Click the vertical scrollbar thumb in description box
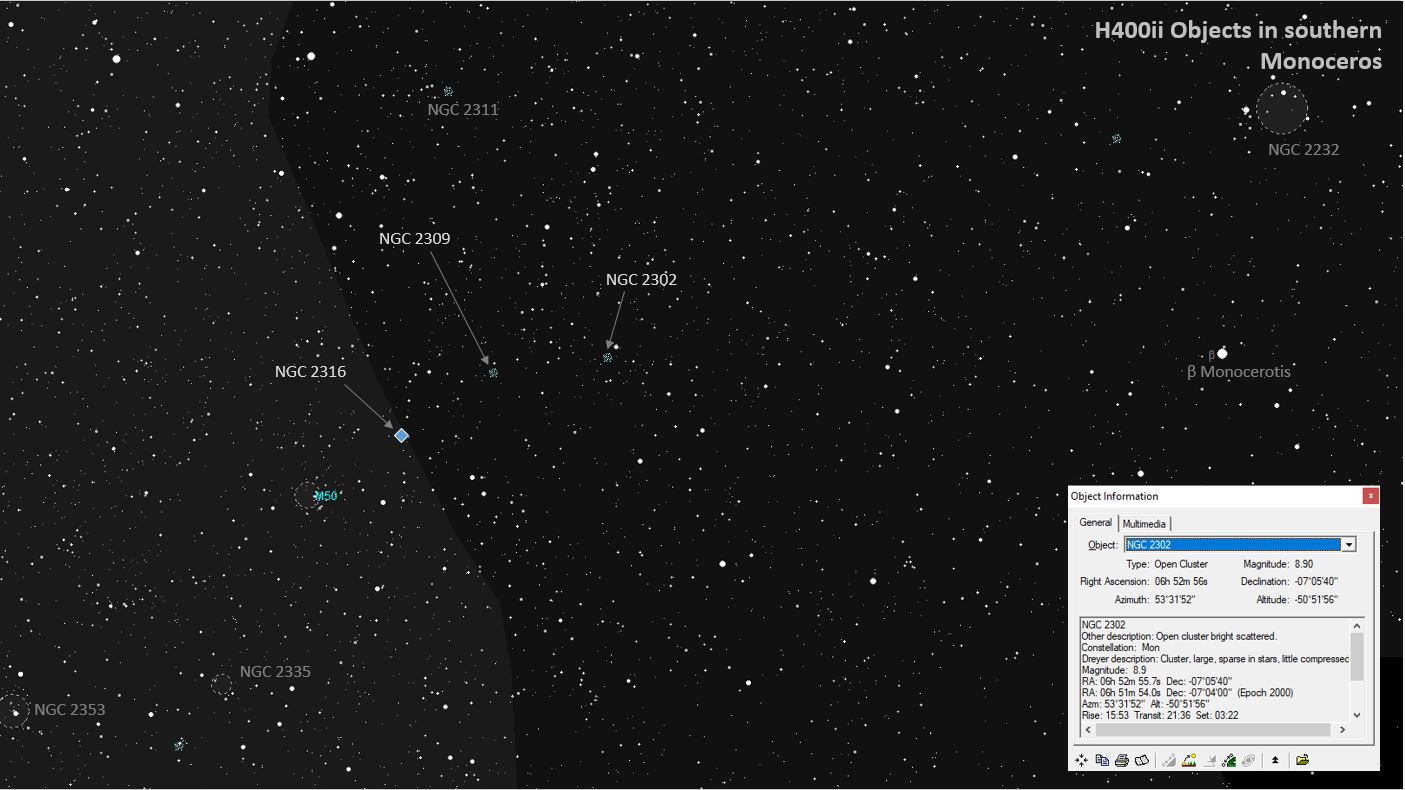Screen dimensions: 1405x790 (1357, 656)
